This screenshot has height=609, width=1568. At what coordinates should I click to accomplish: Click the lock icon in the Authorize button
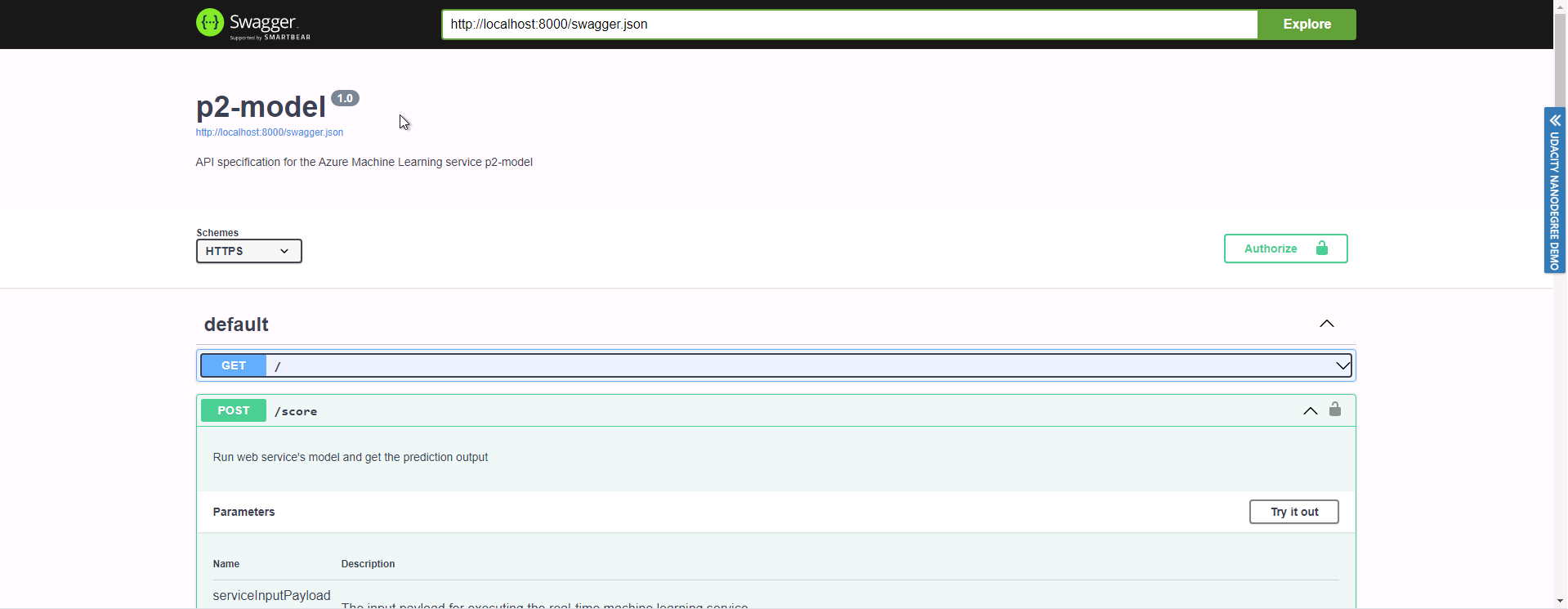1322,248
